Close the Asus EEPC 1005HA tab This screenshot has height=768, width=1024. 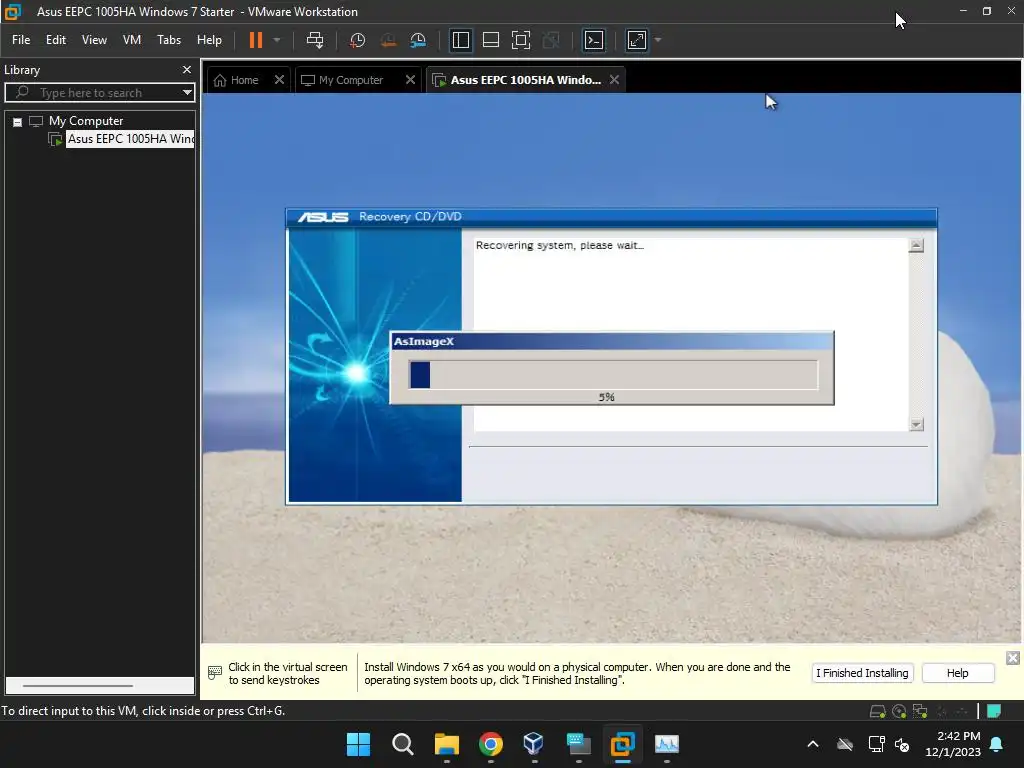pos(615,80)
